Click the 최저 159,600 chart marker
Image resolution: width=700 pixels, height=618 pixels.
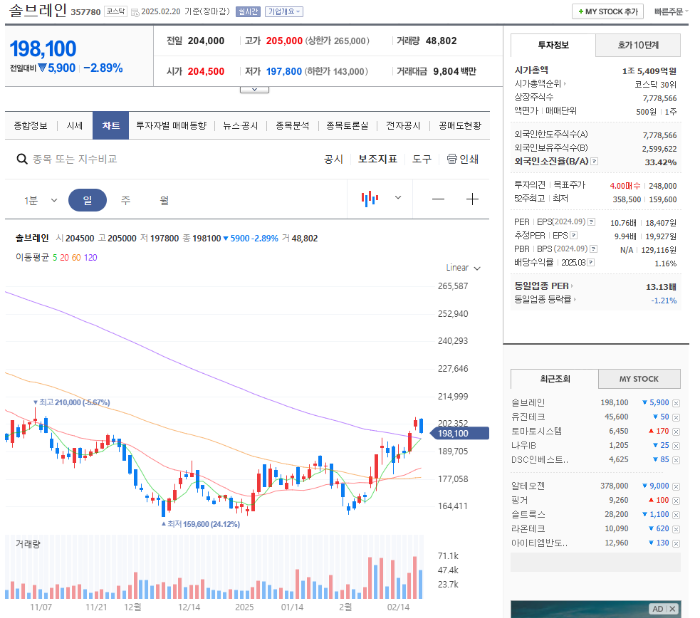coord(200,524)
